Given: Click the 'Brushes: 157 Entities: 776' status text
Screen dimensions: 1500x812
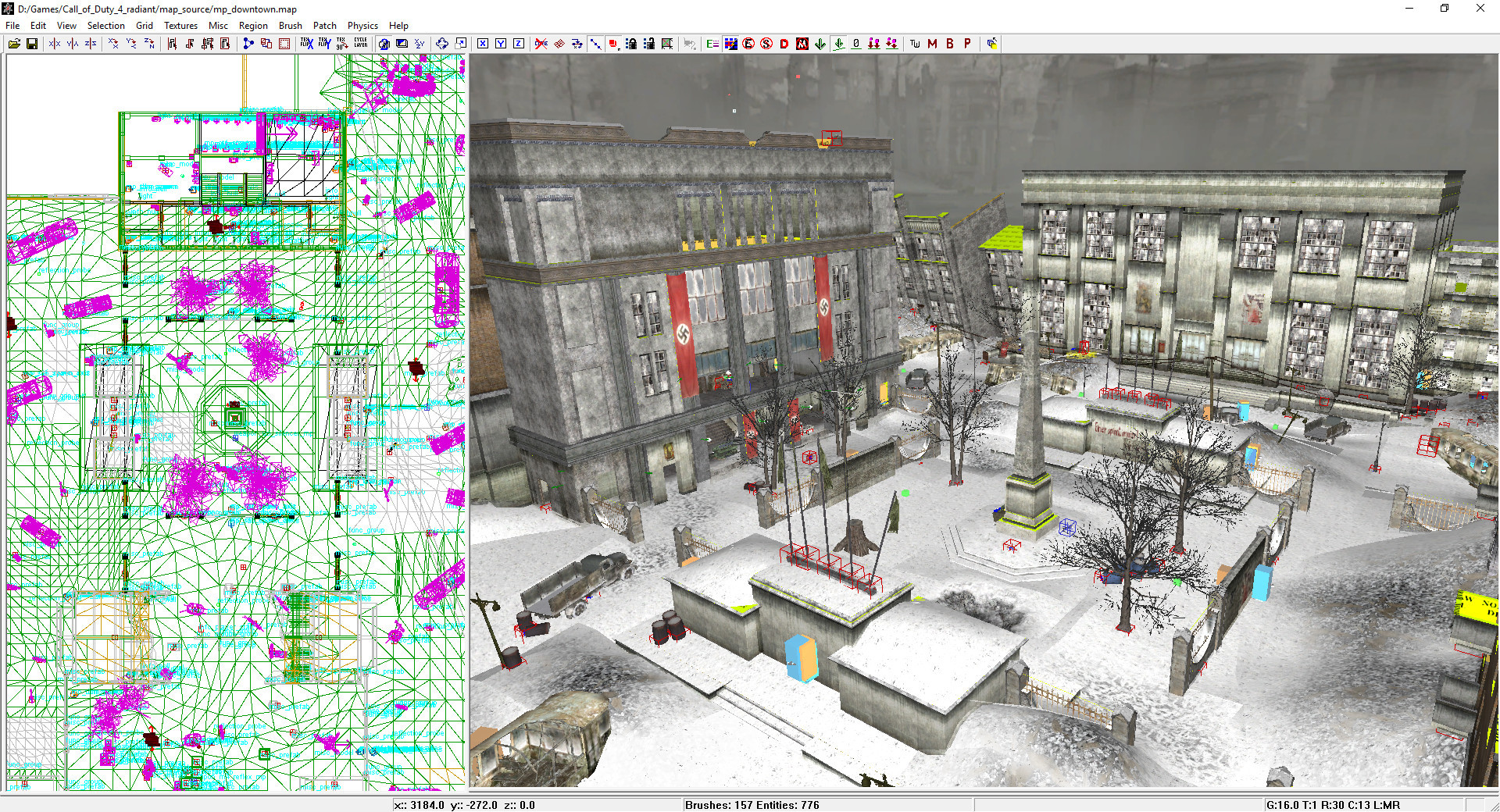Looking at the screenshot, I should (x=752, y=805).
